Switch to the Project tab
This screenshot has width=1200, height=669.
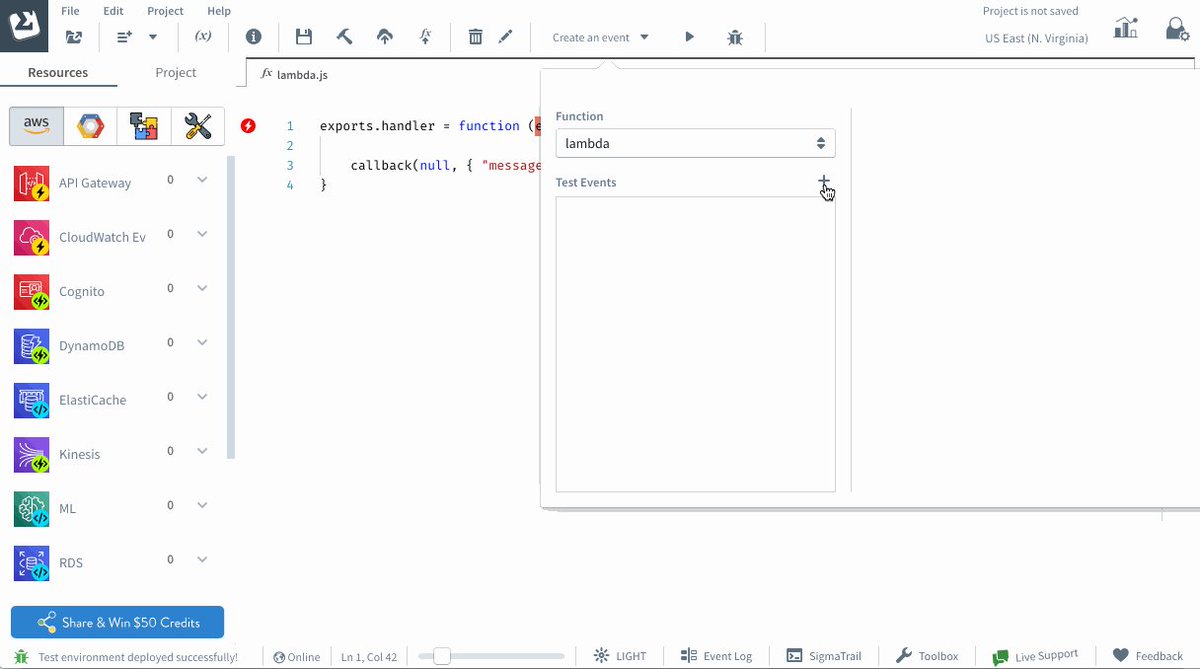176,72
